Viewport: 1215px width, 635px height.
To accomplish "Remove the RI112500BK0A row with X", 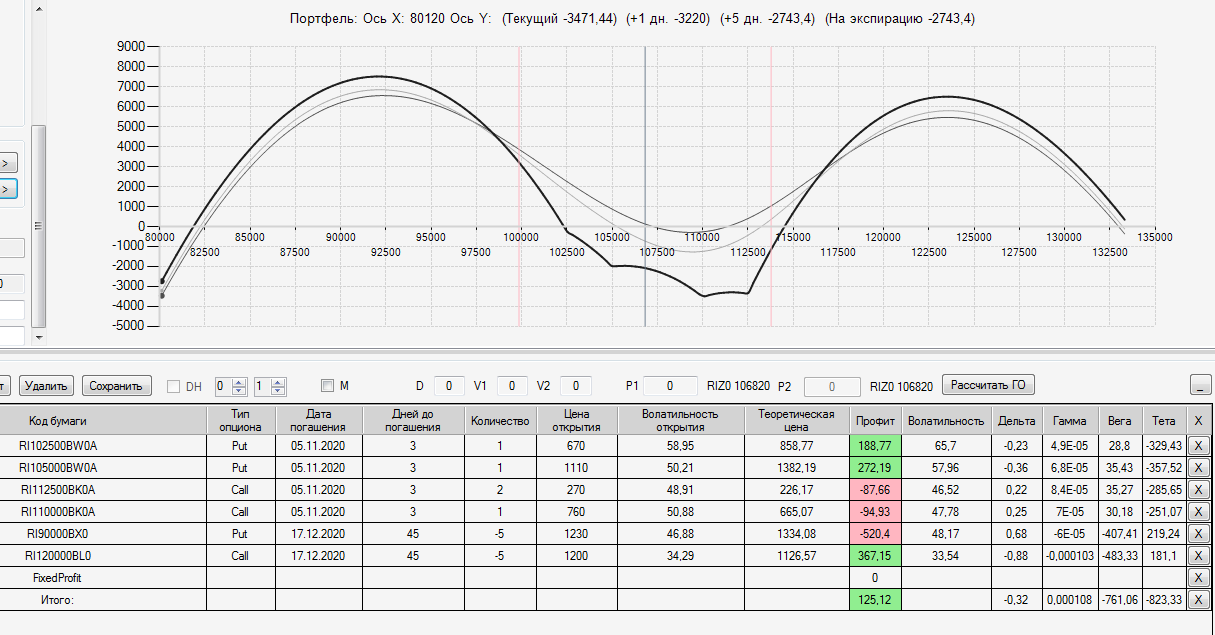I will pyautogui.click(x=1199, y=490).
